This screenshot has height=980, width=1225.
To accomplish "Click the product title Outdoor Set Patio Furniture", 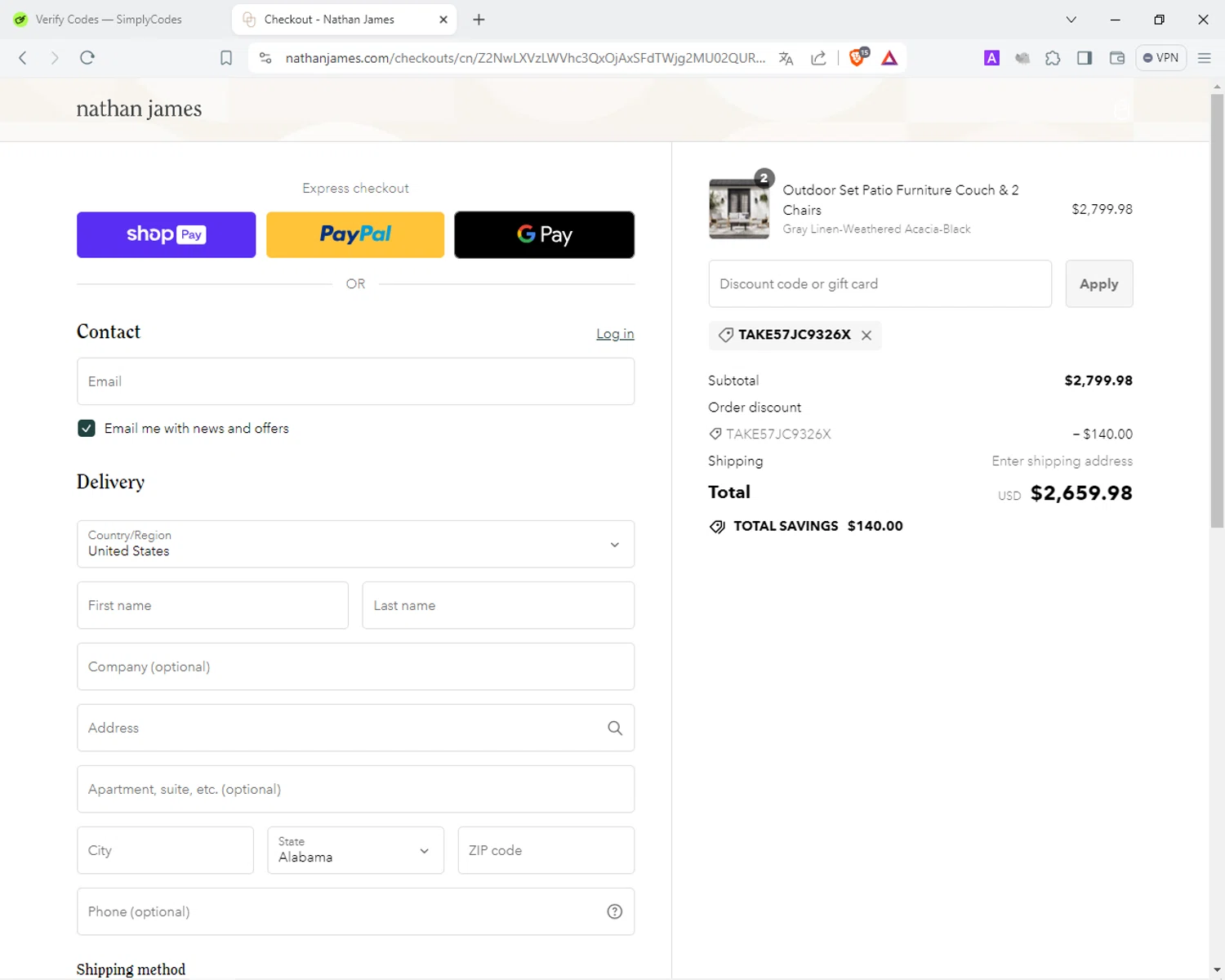I will [x=901, y=199].
